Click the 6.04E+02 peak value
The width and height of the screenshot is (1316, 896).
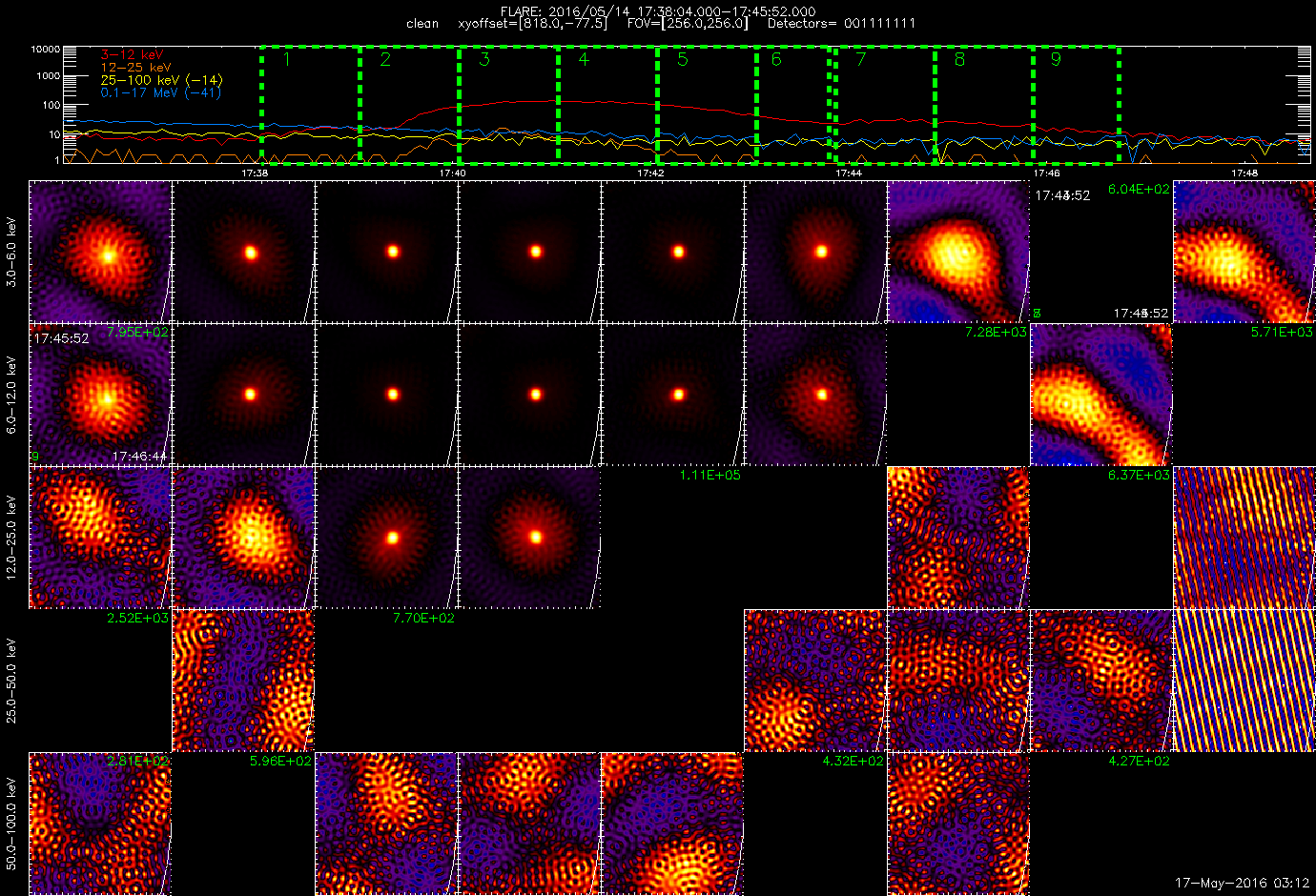1139,189
